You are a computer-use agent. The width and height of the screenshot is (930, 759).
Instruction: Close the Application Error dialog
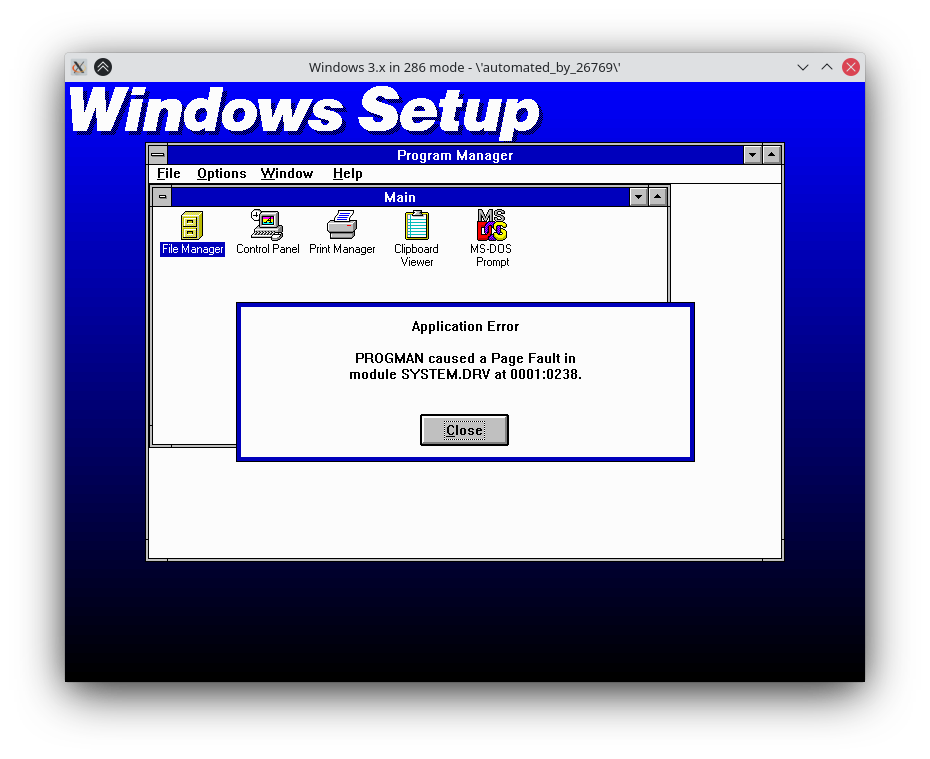coord(464,430)
